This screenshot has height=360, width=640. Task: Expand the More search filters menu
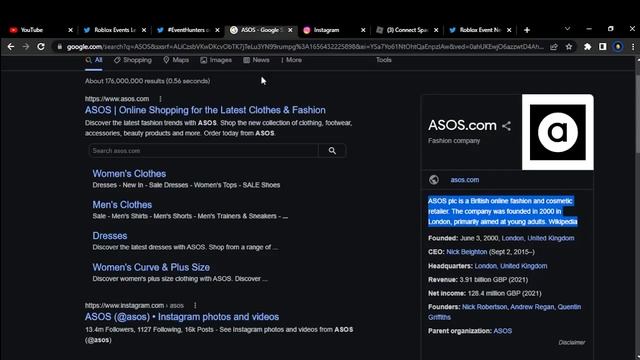point(291,60)
